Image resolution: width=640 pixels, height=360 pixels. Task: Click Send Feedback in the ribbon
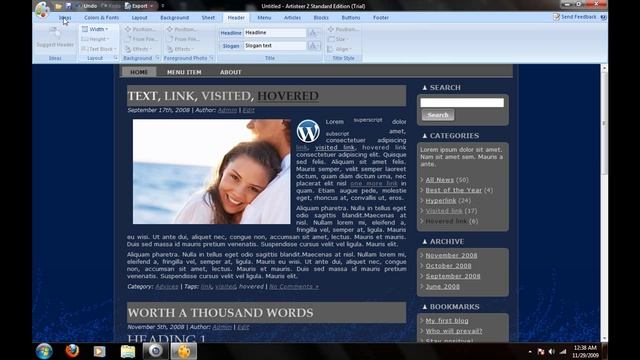pos(575,17)
